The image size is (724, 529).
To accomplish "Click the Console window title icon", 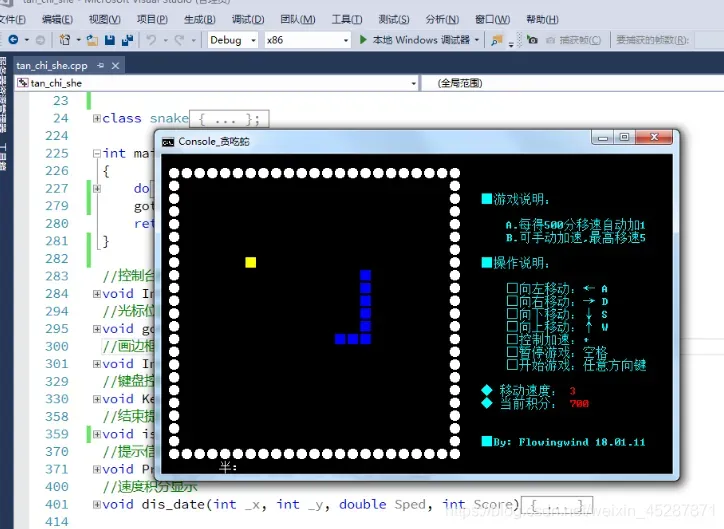I will point(168,142).
